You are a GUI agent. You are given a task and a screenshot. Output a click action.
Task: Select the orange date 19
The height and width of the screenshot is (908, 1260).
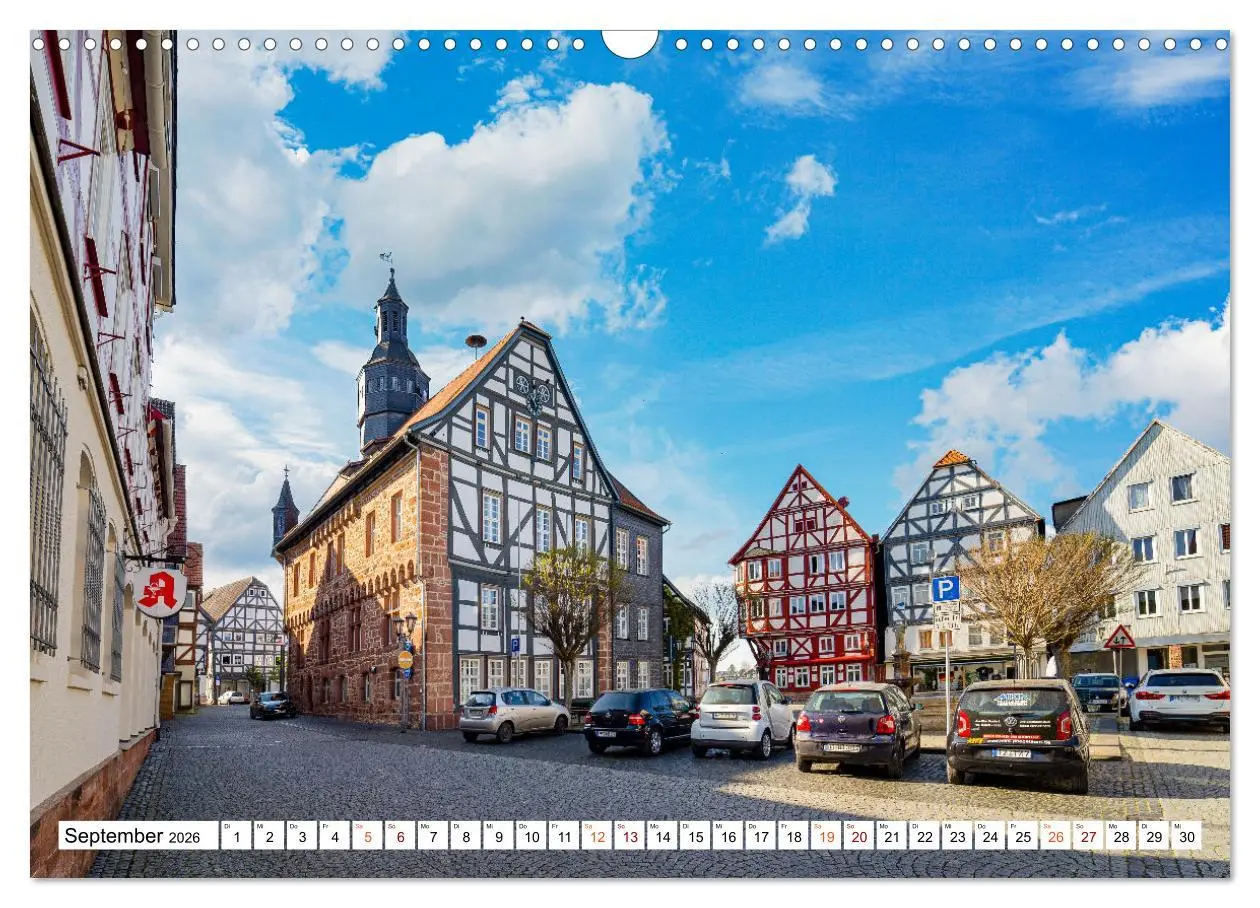(x=825, y=836)
